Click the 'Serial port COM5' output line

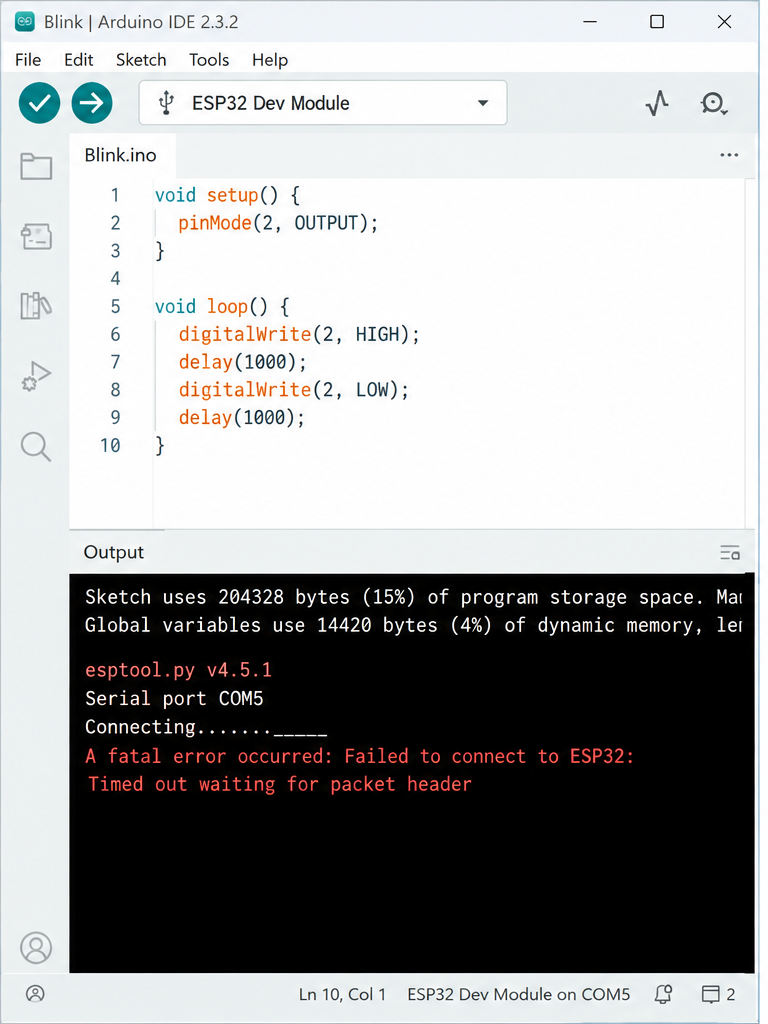coord(174,699)
